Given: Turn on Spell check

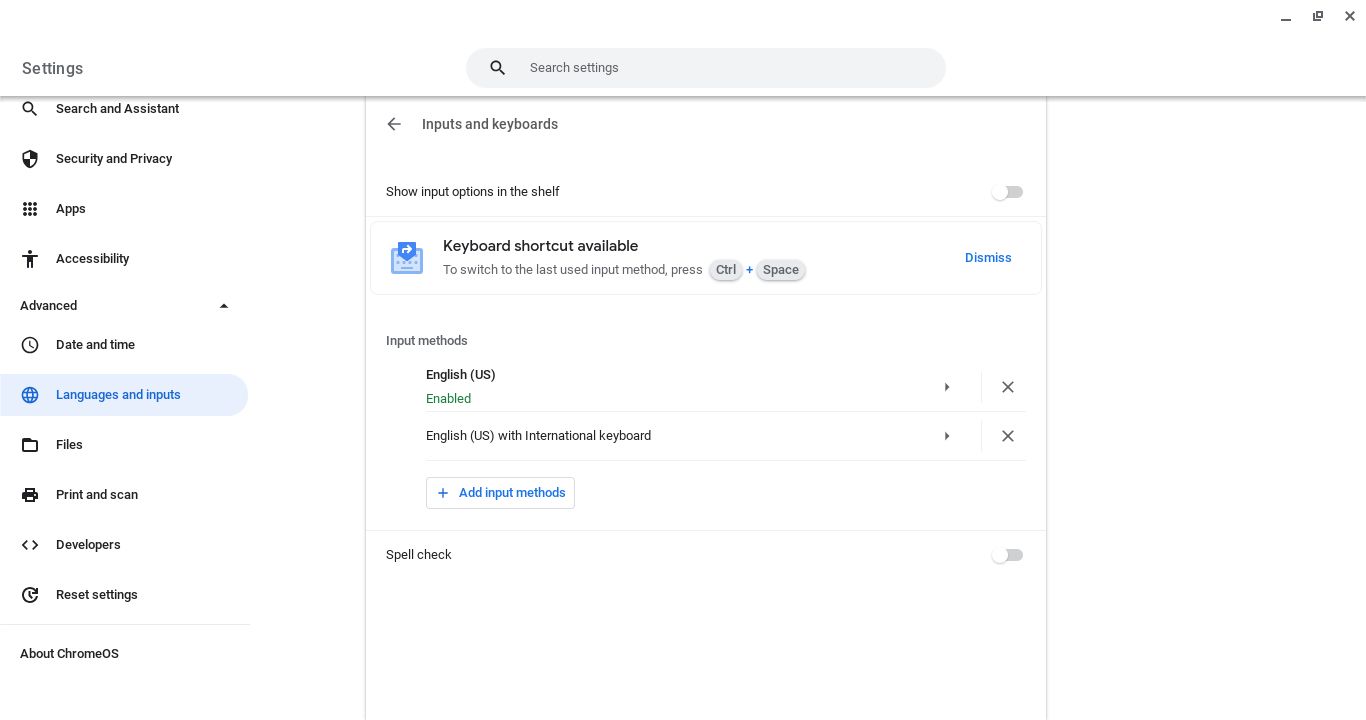Looking at the screenshot, I should pos(1007,555).
